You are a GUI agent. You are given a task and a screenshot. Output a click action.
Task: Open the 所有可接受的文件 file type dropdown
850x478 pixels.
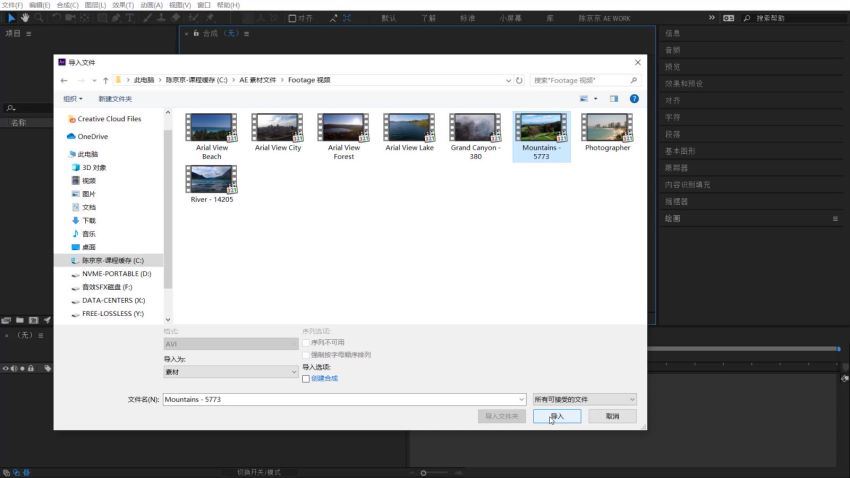584,399
